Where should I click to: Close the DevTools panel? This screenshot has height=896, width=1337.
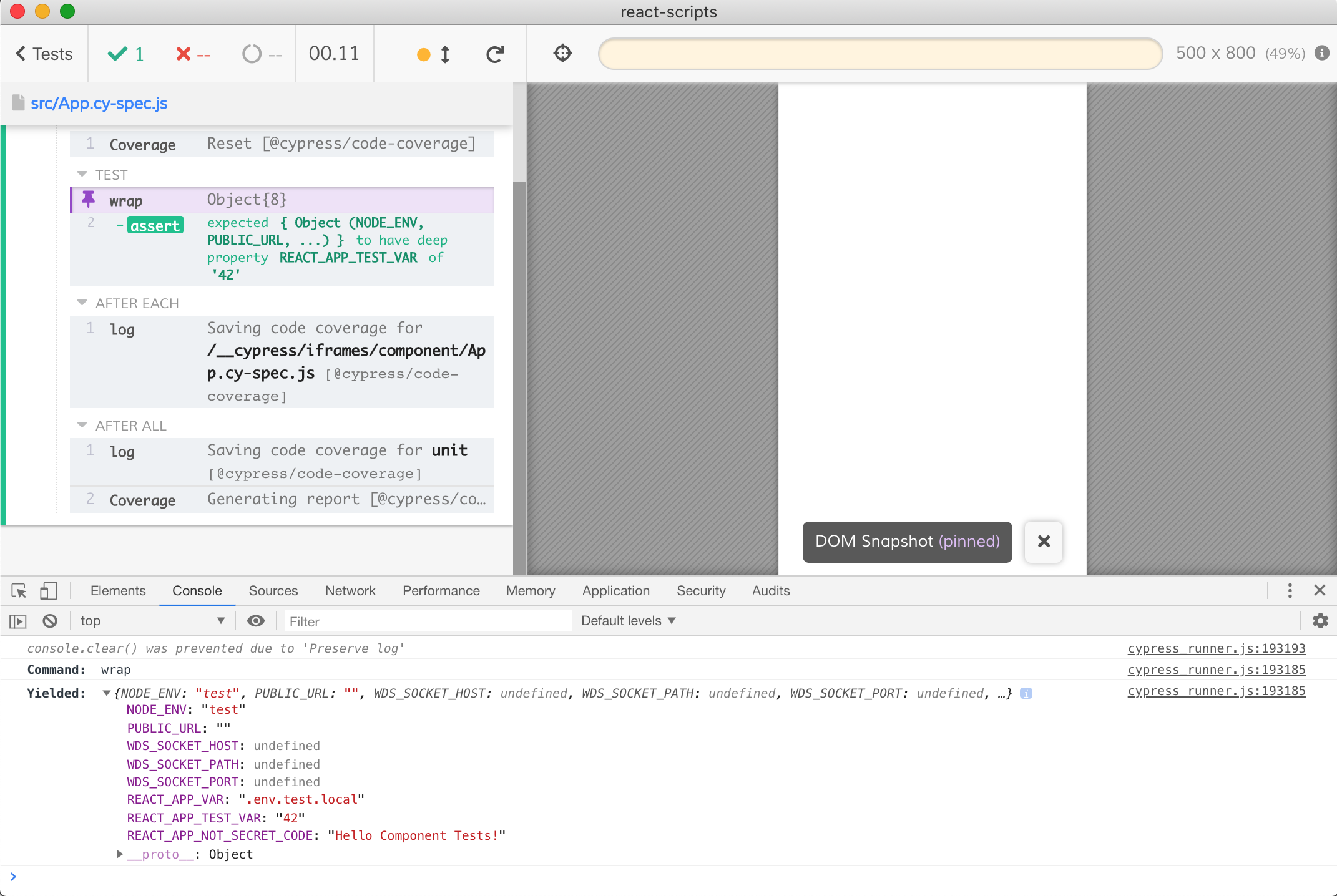1320,590
